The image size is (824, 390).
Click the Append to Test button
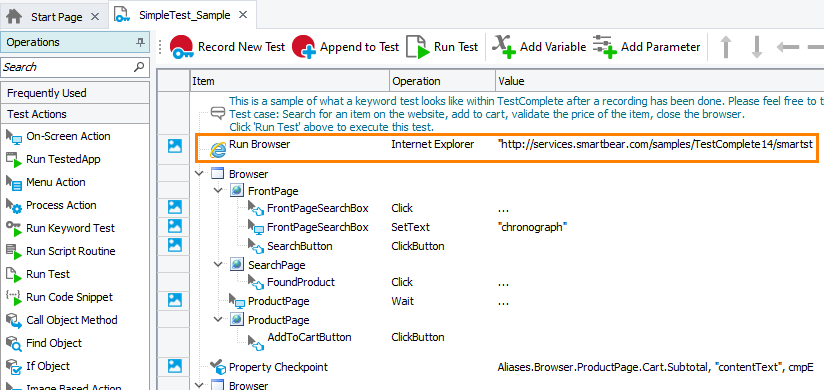(346, 47)
